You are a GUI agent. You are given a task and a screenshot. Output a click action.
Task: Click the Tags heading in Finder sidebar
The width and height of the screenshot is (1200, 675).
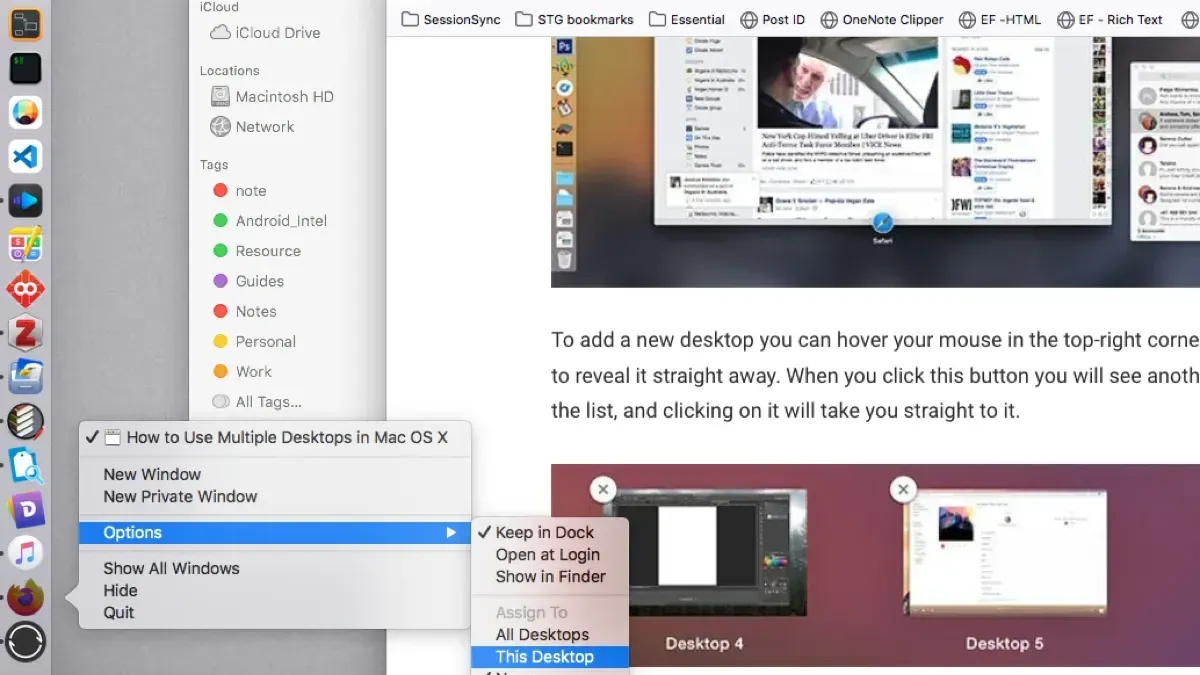point(214,165)
